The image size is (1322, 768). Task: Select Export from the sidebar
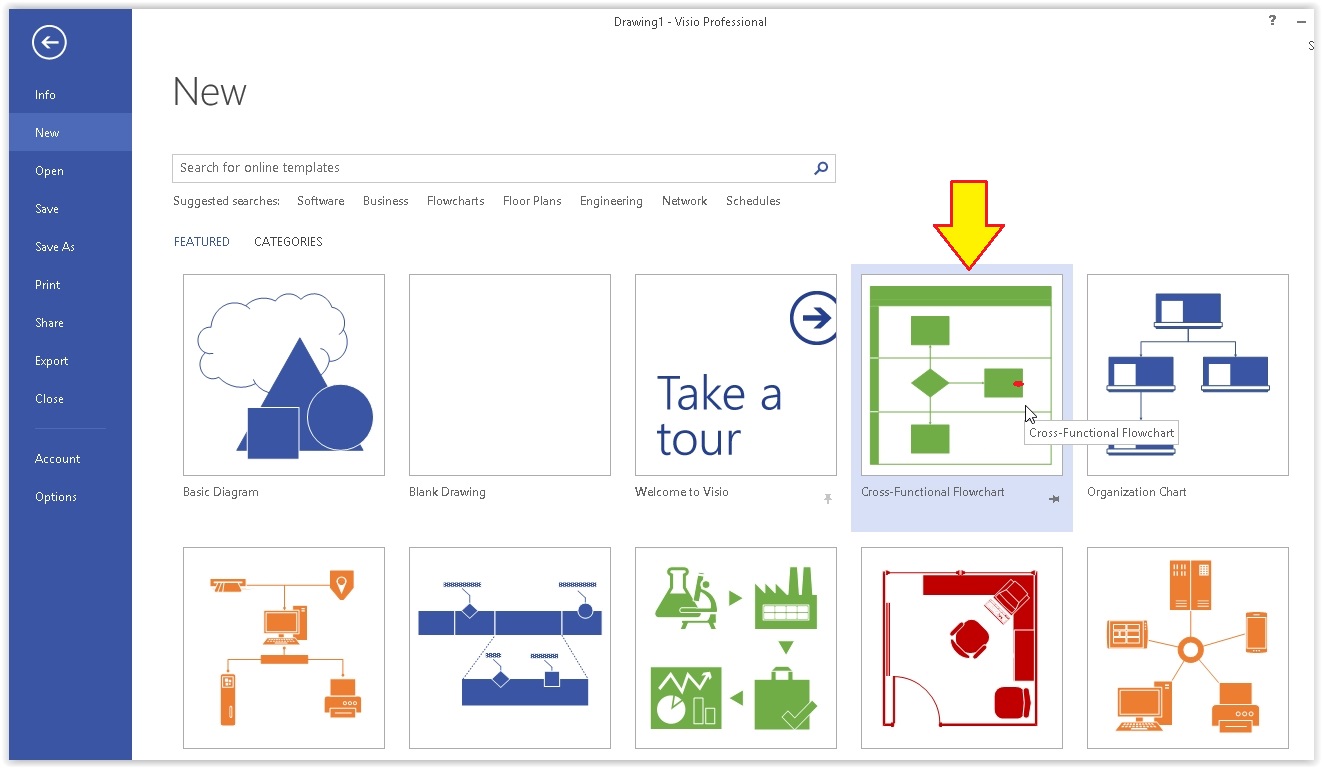[x=51, y=360]
